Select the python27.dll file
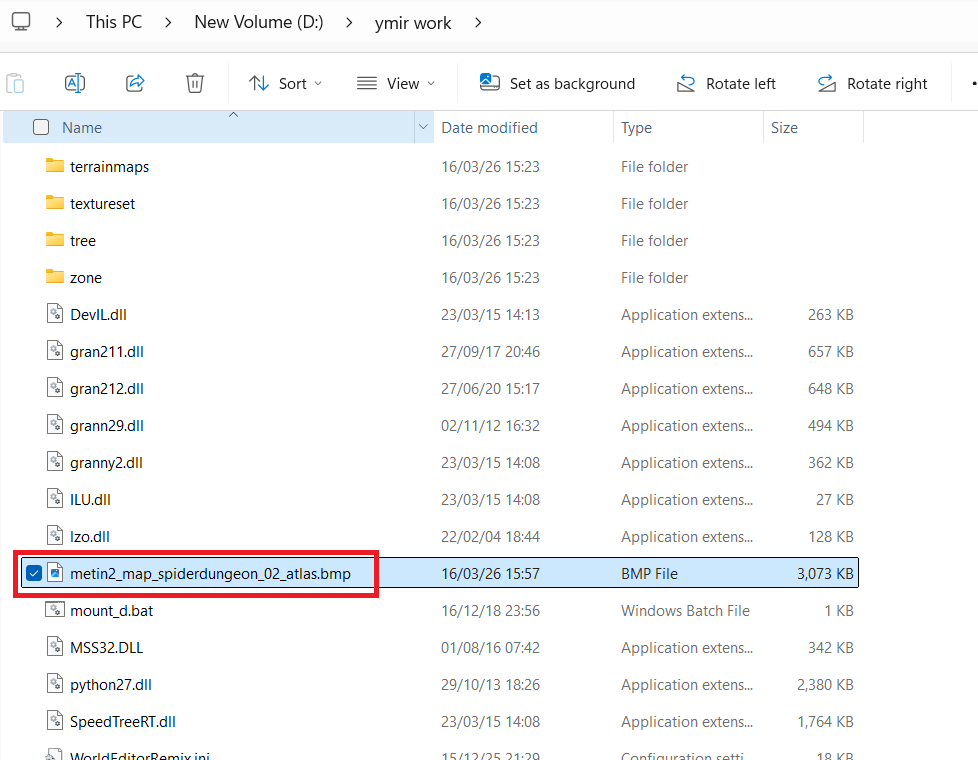 [x=110, y=684]
